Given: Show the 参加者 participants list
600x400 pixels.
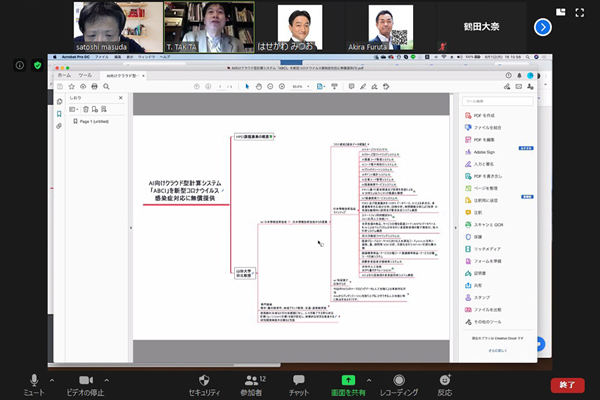Looking at the screenshot, I should pos(251,385).
